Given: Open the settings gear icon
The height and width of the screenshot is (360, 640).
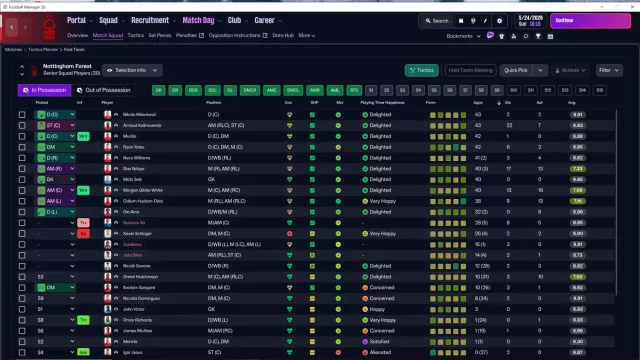Looking at the screenshot, I should (x=499, y=21).
